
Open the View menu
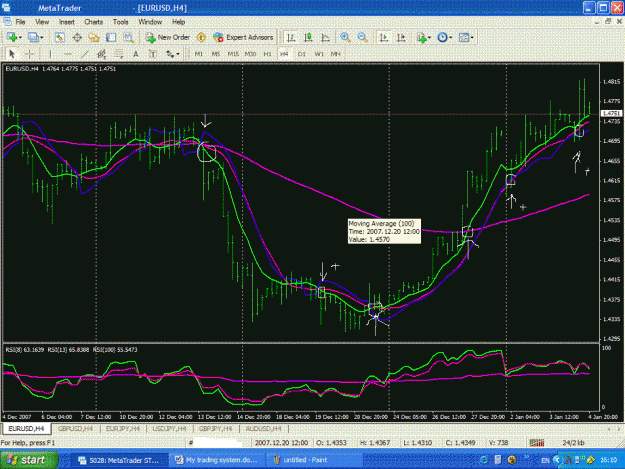pyautogui.click(x=42, y=22)
